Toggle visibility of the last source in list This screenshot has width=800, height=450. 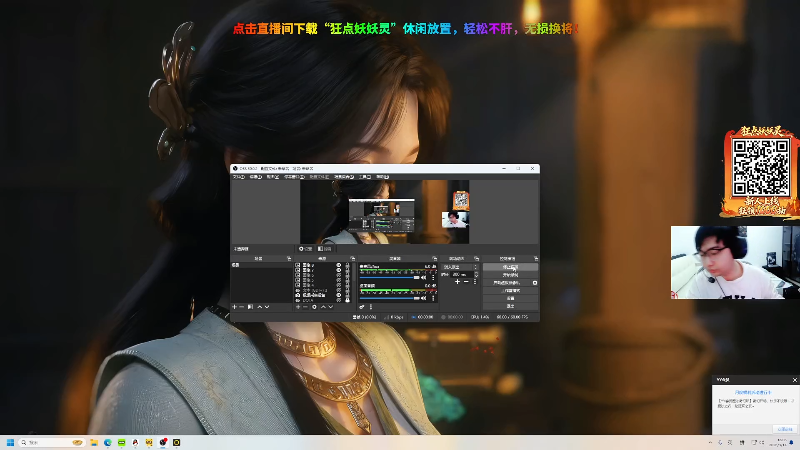[339, 300]
